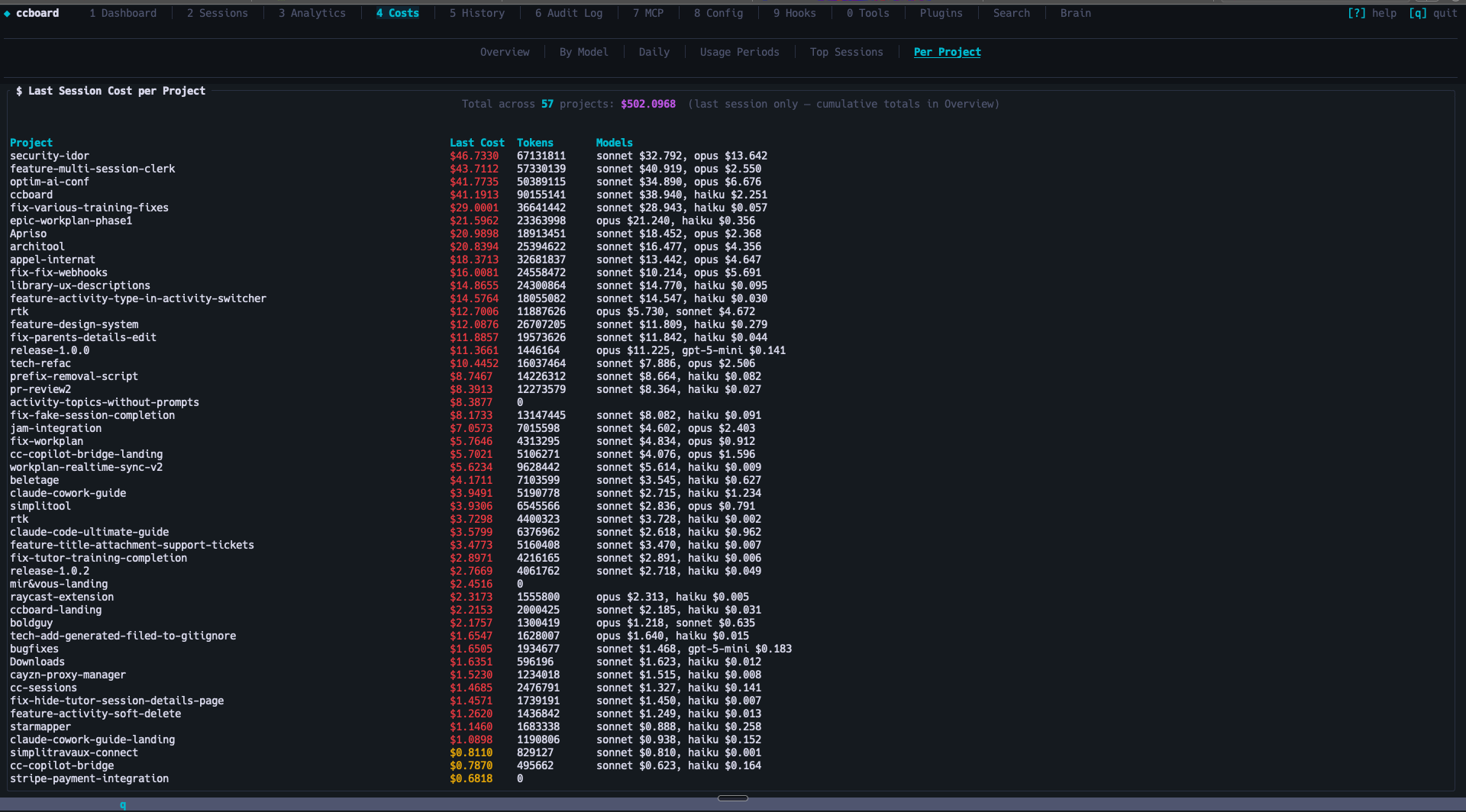Open the Dashboard tab
This screenshot has height=812, width=1466.
click(x=123, y=13)
